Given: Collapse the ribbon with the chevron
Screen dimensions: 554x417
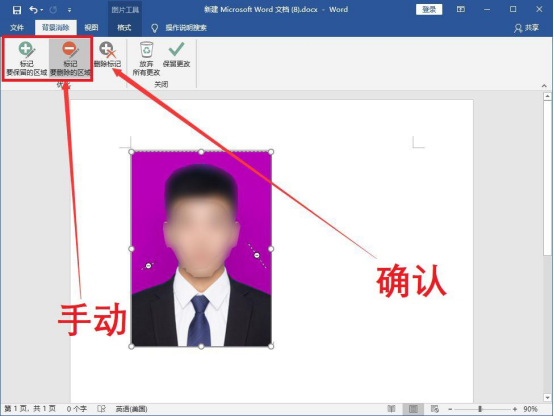Looking at the screenshot, I should pyautogui.click(x=544, y=86).
